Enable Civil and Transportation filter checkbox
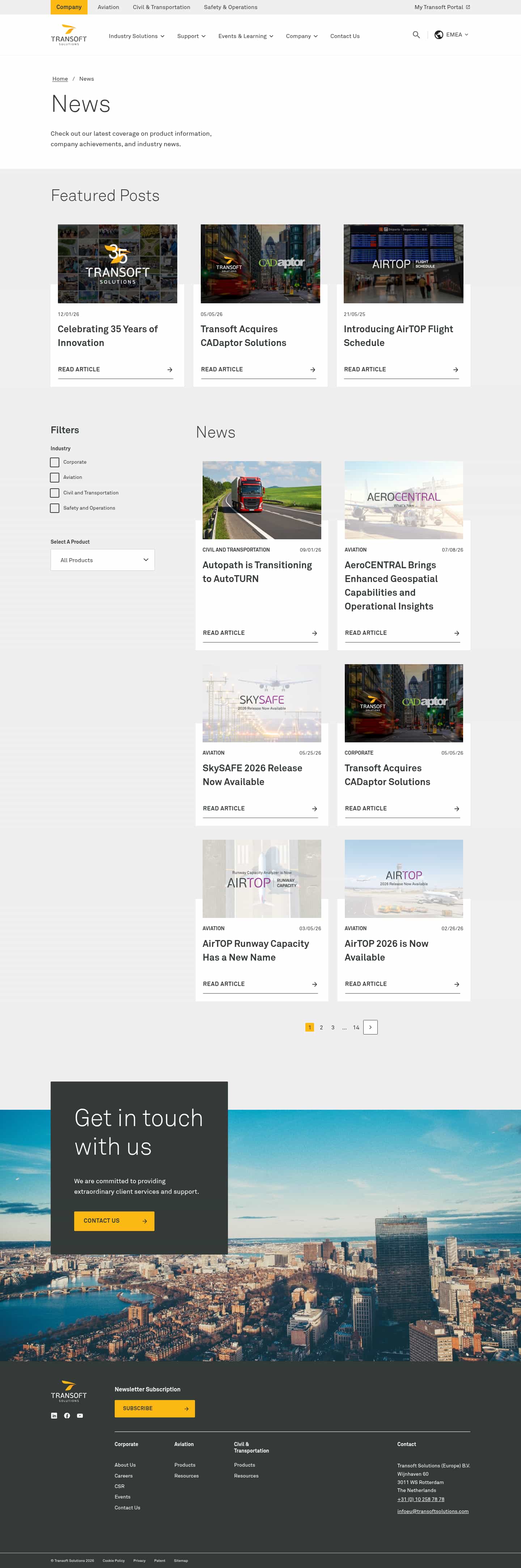This screenshot has width=521, height=1568. point(55,492)
